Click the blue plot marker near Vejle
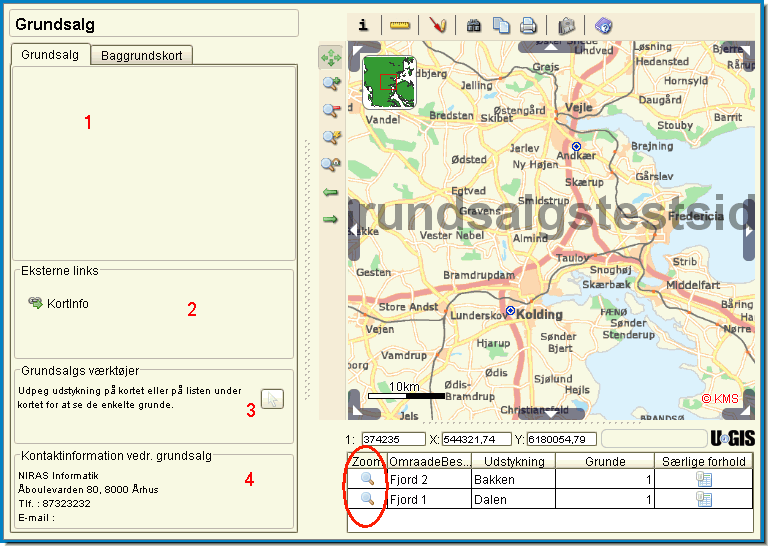 click(576, 146)
